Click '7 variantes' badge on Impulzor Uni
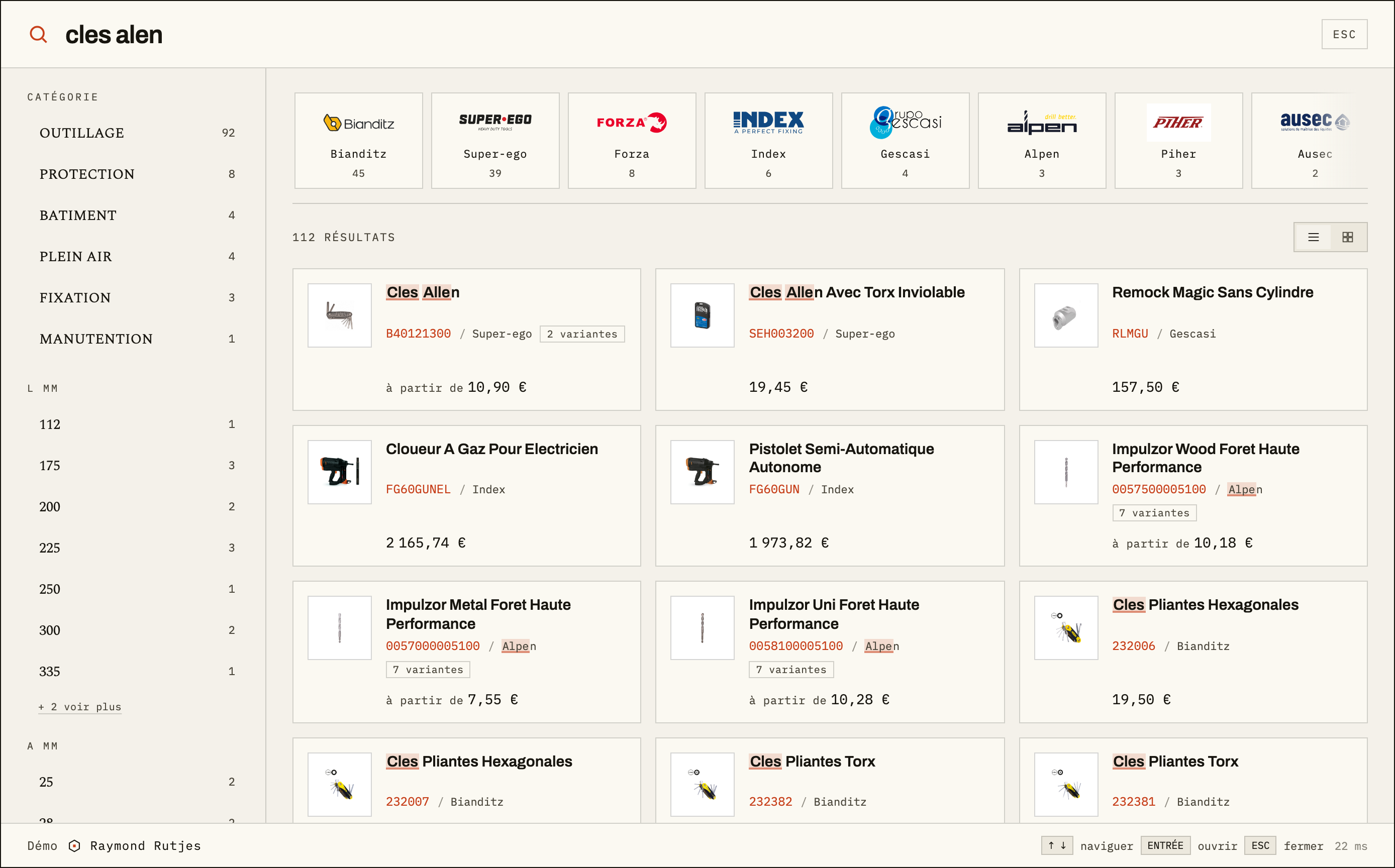The height and width of the screenshot is (868, 1395). 791,670
